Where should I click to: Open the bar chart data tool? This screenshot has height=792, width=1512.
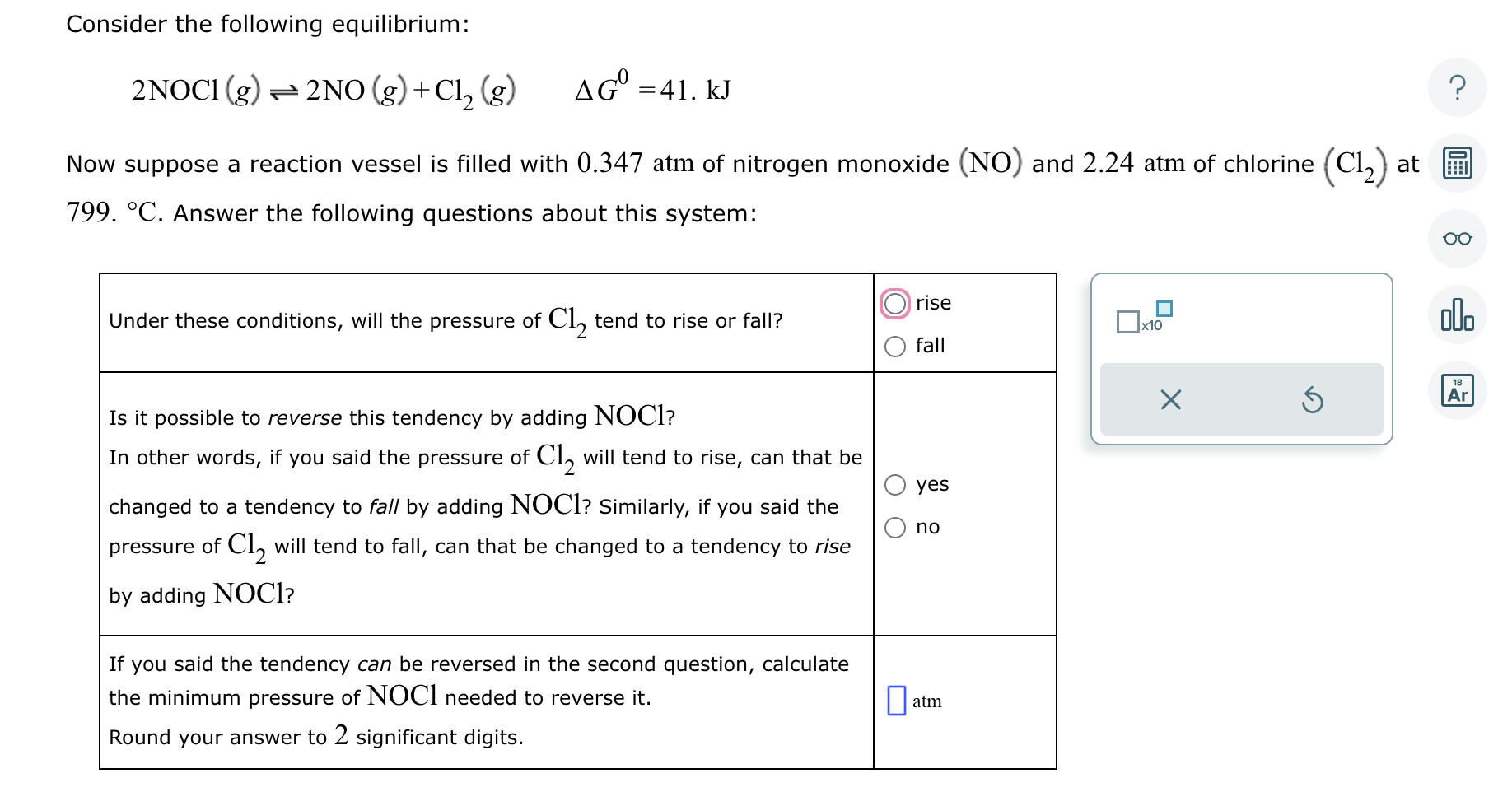tap(1458, 314)
